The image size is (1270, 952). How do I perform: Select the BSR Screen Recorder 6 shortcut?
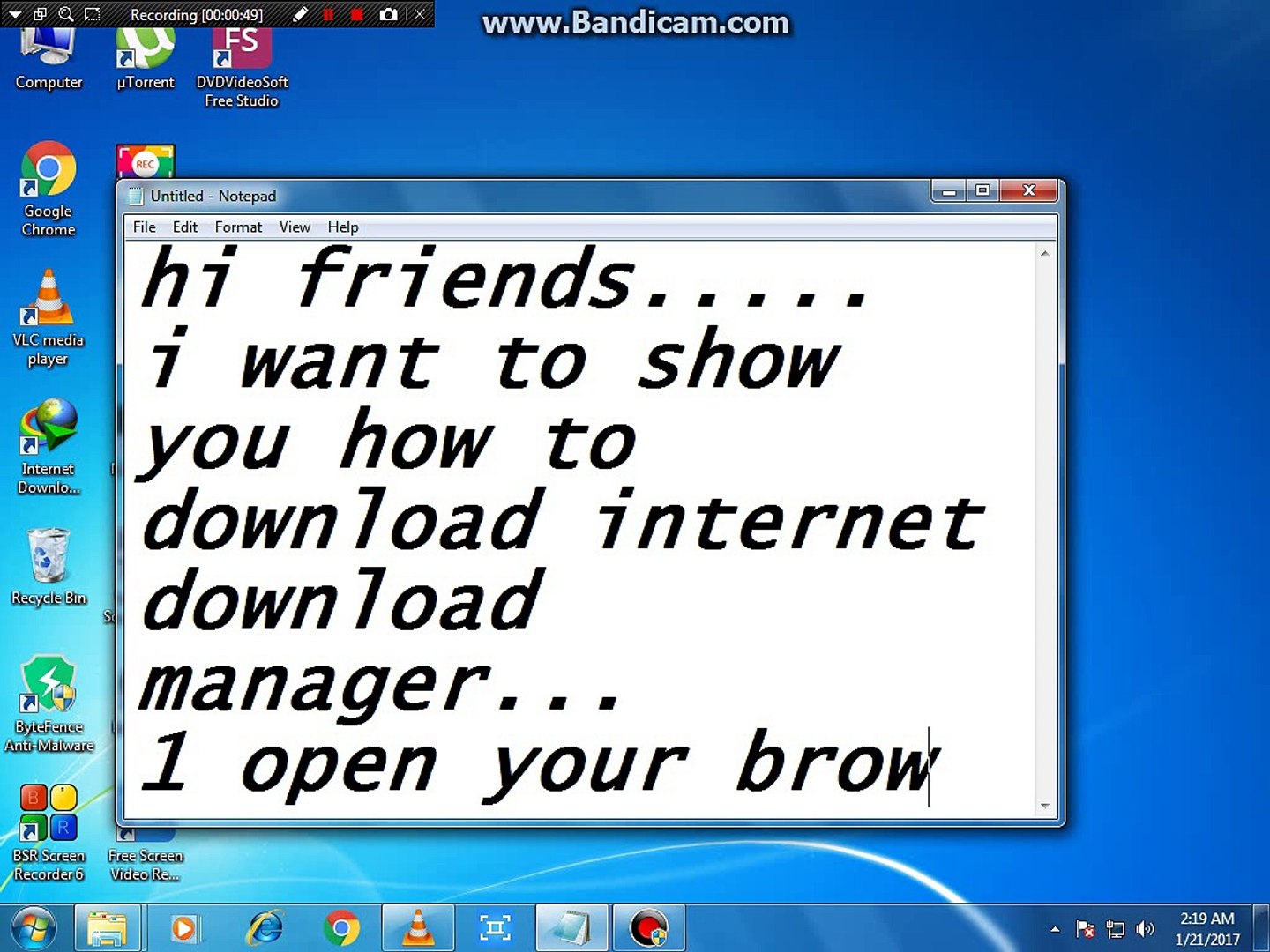(x=49, y=833)
